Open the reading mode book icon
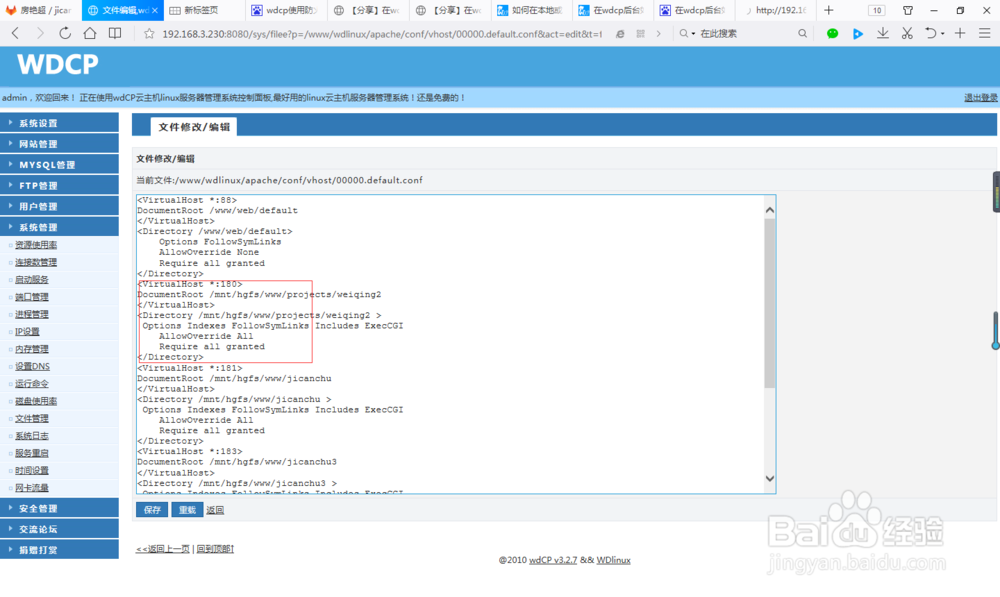Screen dimensions: 1000x597 click(115, 33)
